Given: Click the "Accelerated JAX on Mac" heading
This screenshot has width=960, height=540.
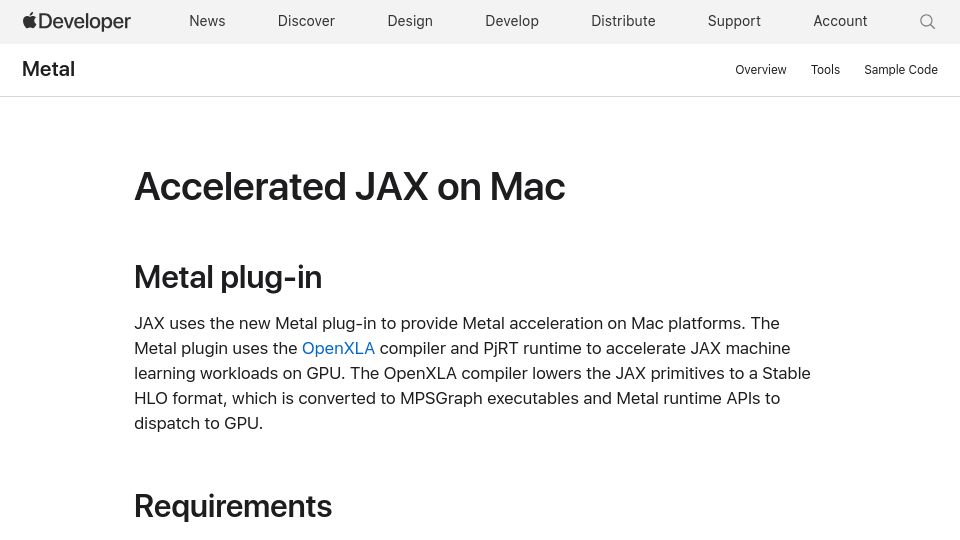Looking at the screenshot, I should (x=350, y=186).
